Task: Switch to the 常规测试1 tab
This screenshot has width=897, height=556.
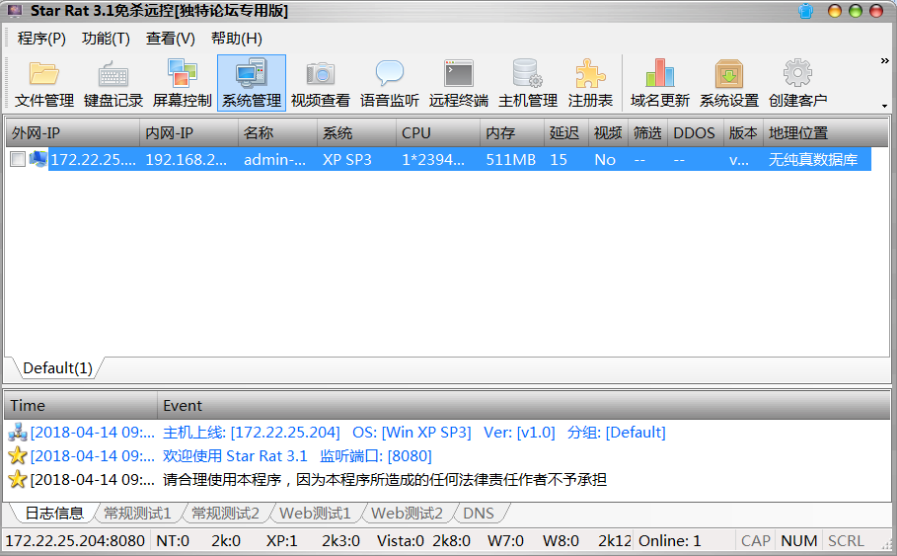Action: tap(138, 513)
